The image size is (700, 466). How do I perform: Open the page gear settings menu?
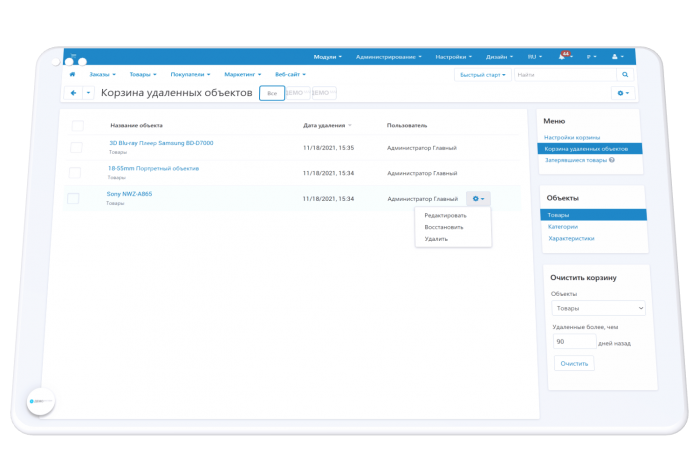(623, 93)
